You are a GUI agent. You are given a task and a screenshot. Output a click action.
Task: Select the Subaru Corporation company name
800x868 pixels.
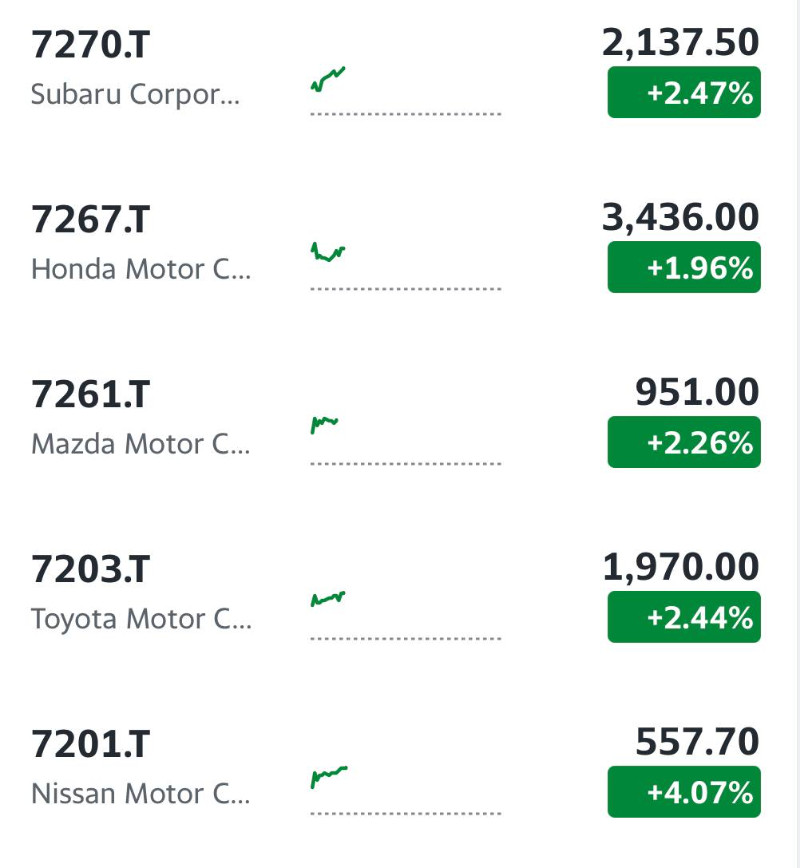pyautogui.click(x=136, y=94)
